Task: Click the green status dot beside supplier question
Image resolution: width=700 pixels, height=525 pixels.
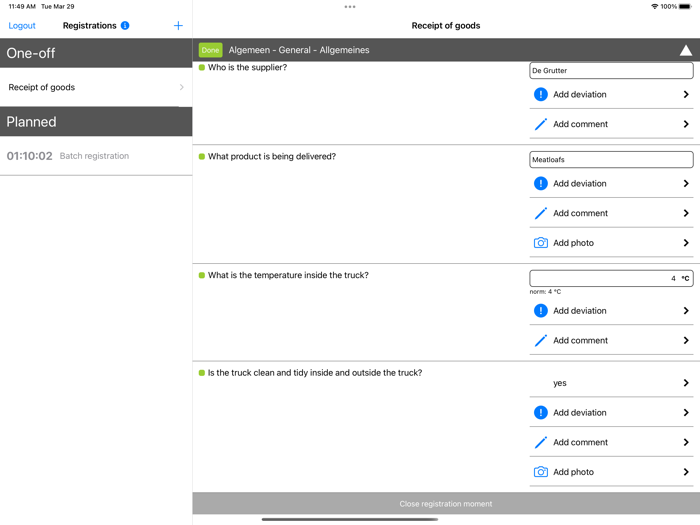Action: click(x=202, y=67)
